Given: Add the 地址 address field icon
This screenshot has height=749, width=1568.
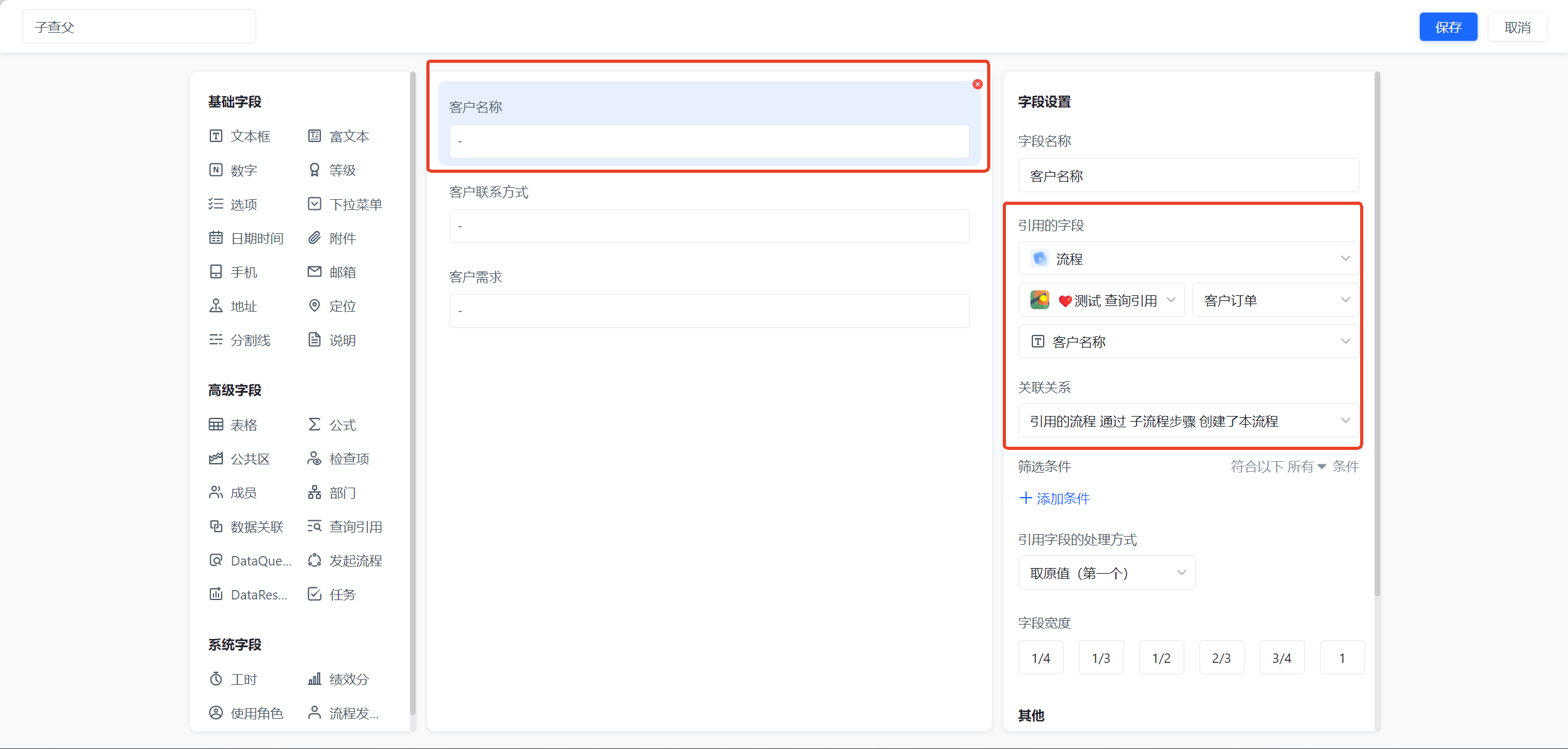Looking at the screenshot, I should pos(216,306).
